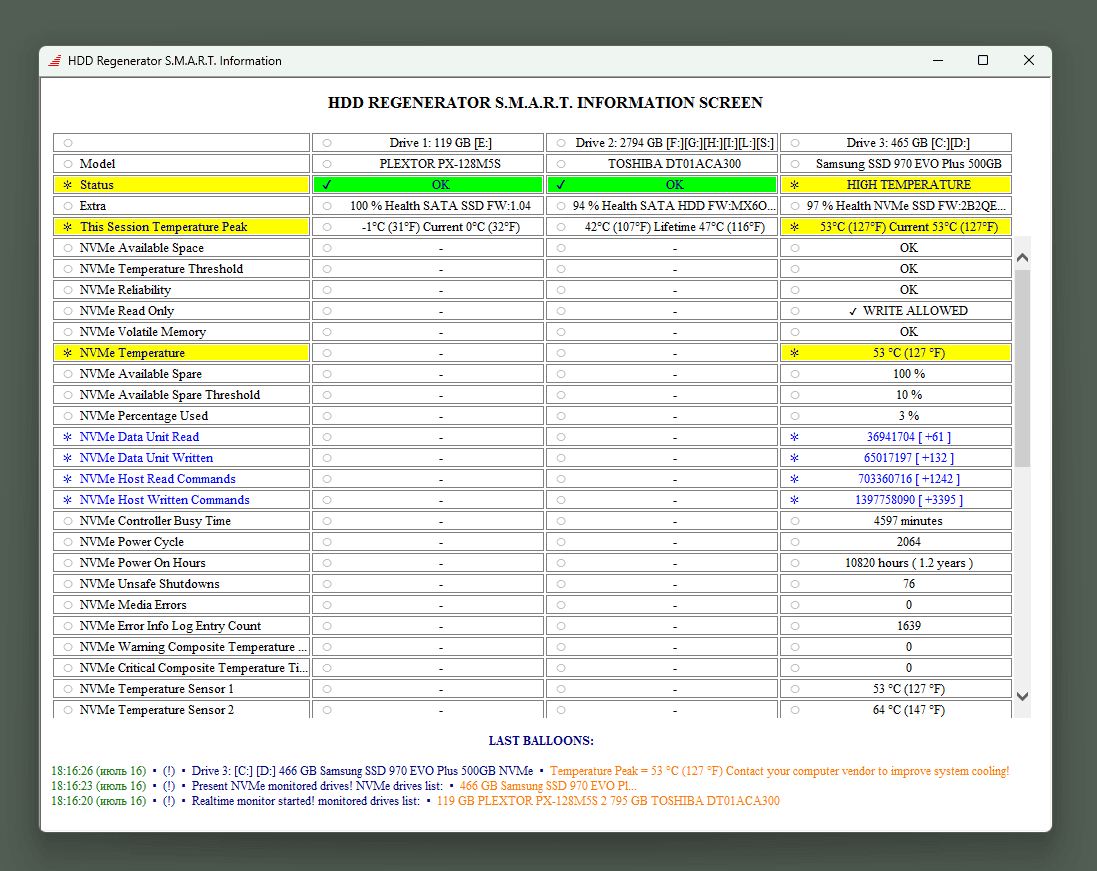Select the radio circle beside Model label
The height and width of the screenshot is (871, 1097).
click(68, 164)
